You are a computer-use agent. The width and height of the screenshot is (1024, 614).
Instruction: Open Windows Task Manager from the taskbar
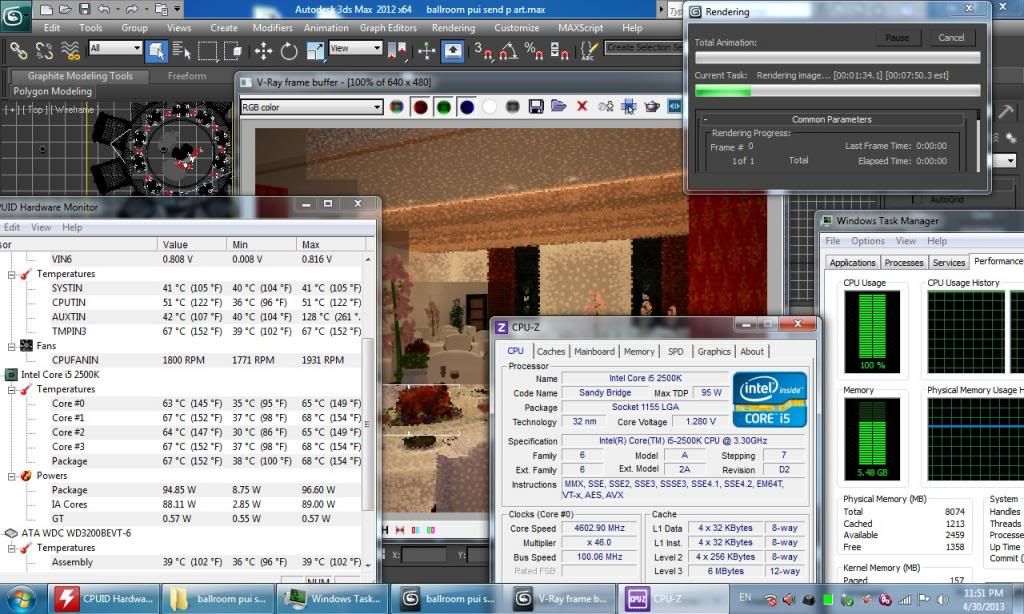click(324, 599)
